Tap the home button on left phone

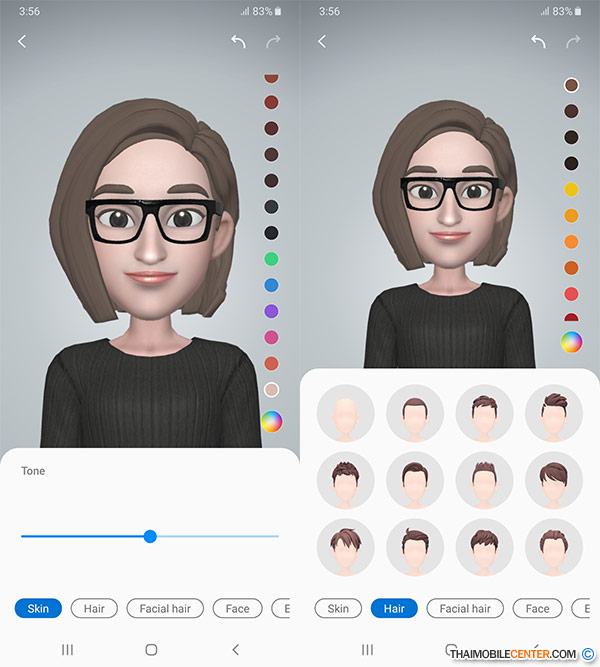click(151, 650)
